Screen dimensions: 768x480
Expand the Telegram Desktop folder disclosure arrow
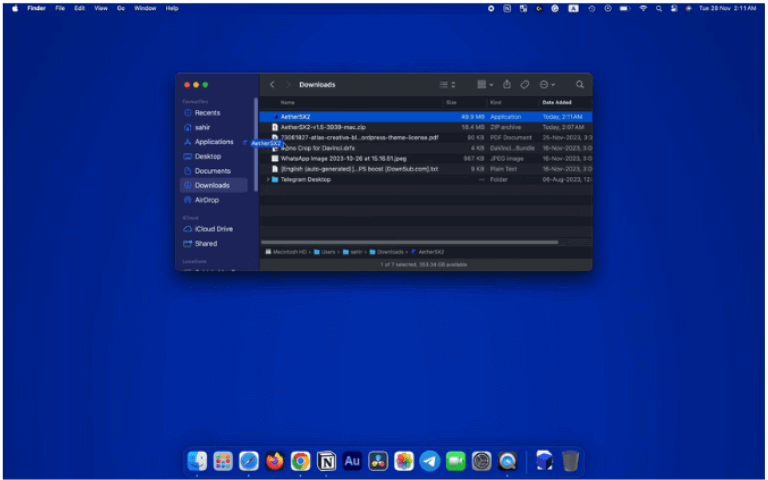pyautogui.click(x=268, y=180)
